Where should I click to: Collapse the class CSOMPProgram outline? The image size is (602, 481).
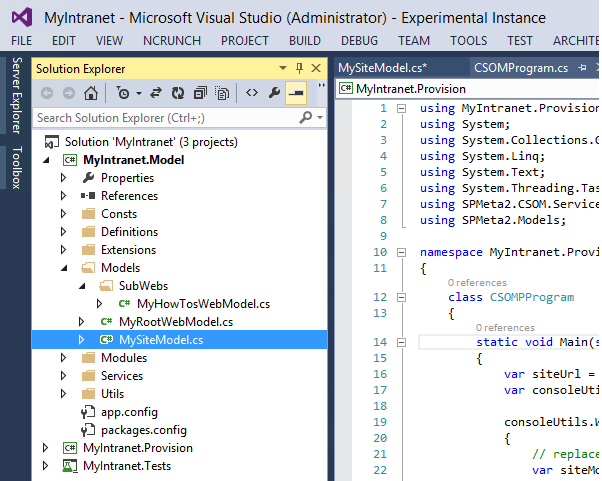coord(401,298)
